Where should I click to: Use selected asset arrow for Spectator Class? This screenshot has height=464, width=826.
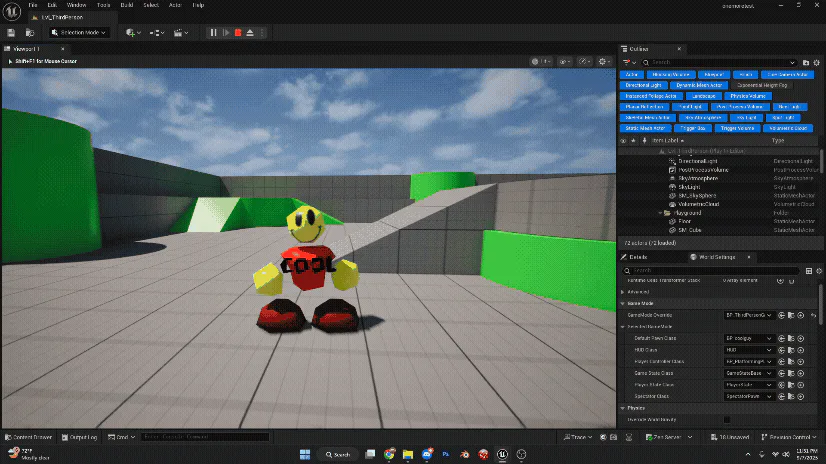[781, 397]
